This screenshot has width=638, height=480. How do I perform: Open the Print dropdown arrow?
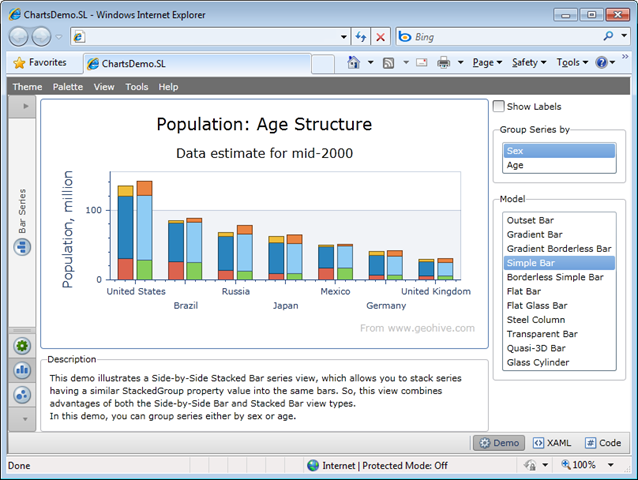461,63
